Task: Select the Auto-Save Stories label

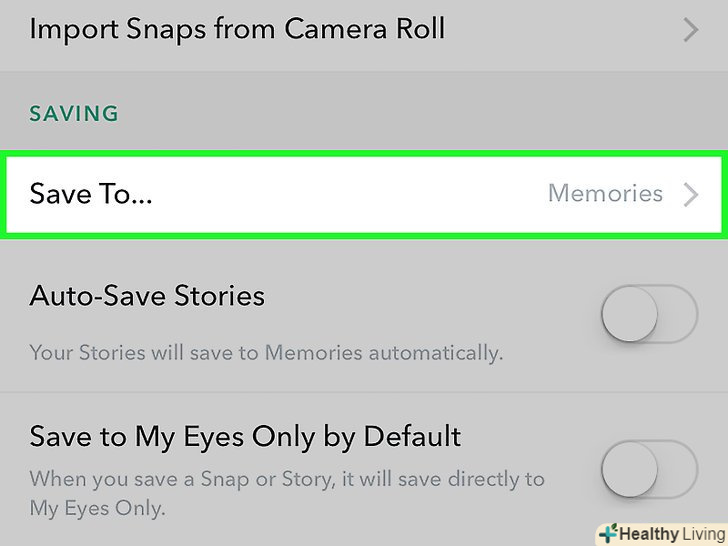Action: tap(147, 296)
